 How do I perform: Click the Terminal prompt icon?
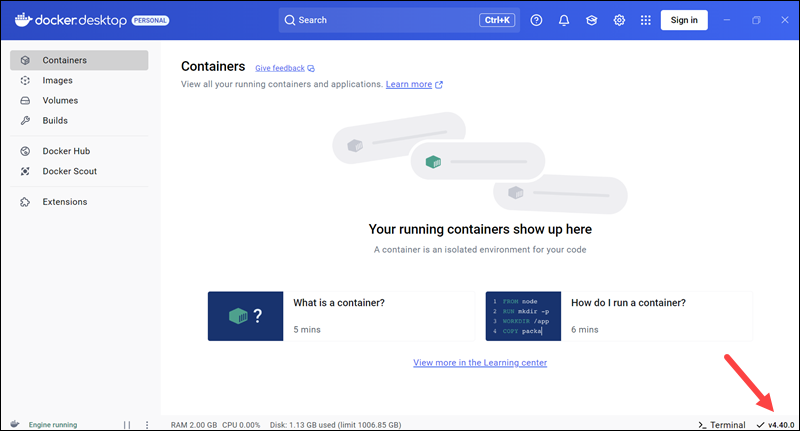point(703,425)
